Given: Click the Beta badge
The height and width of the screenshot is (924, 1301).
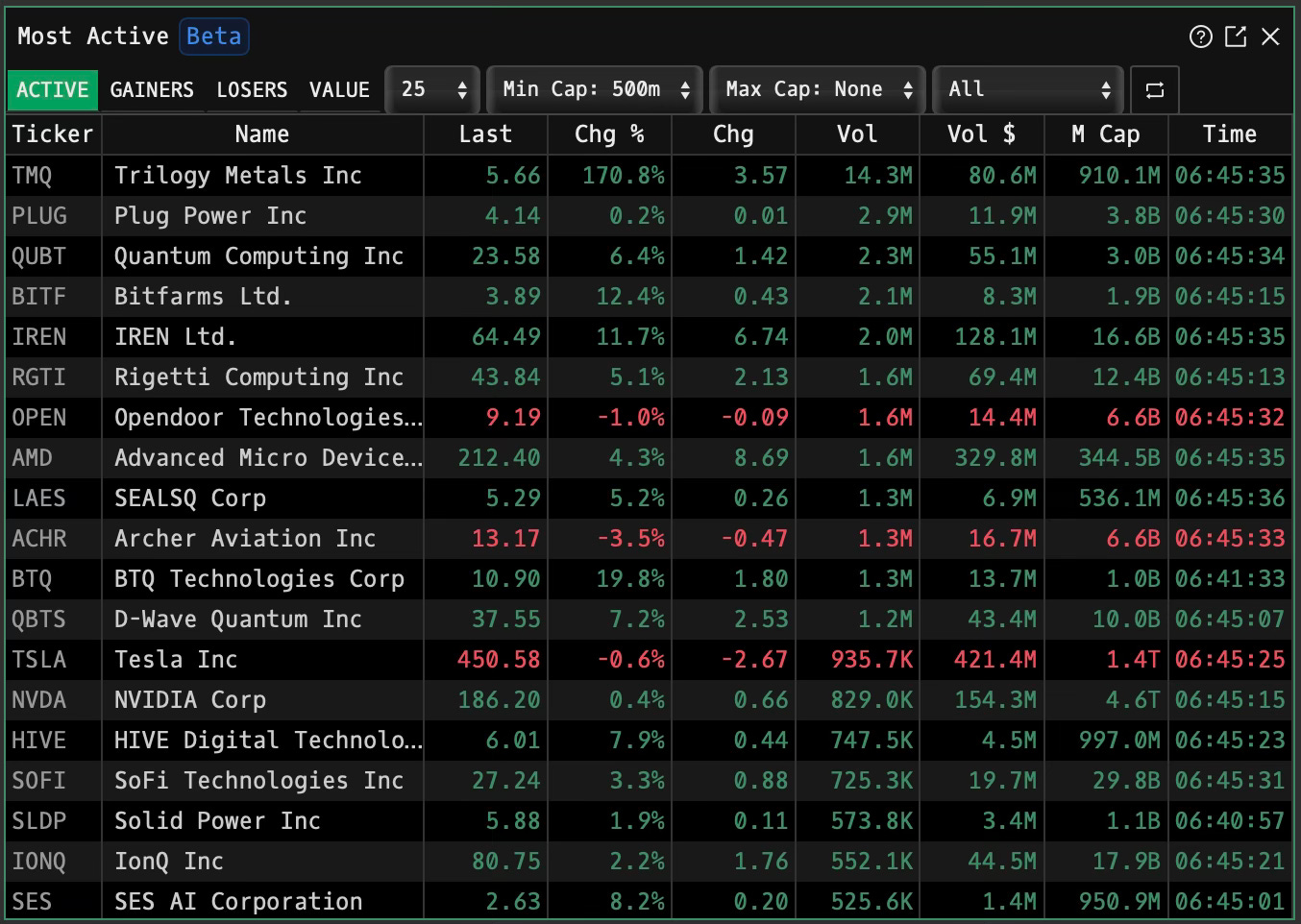Looking at the screenshot, I should coord(214,36).
